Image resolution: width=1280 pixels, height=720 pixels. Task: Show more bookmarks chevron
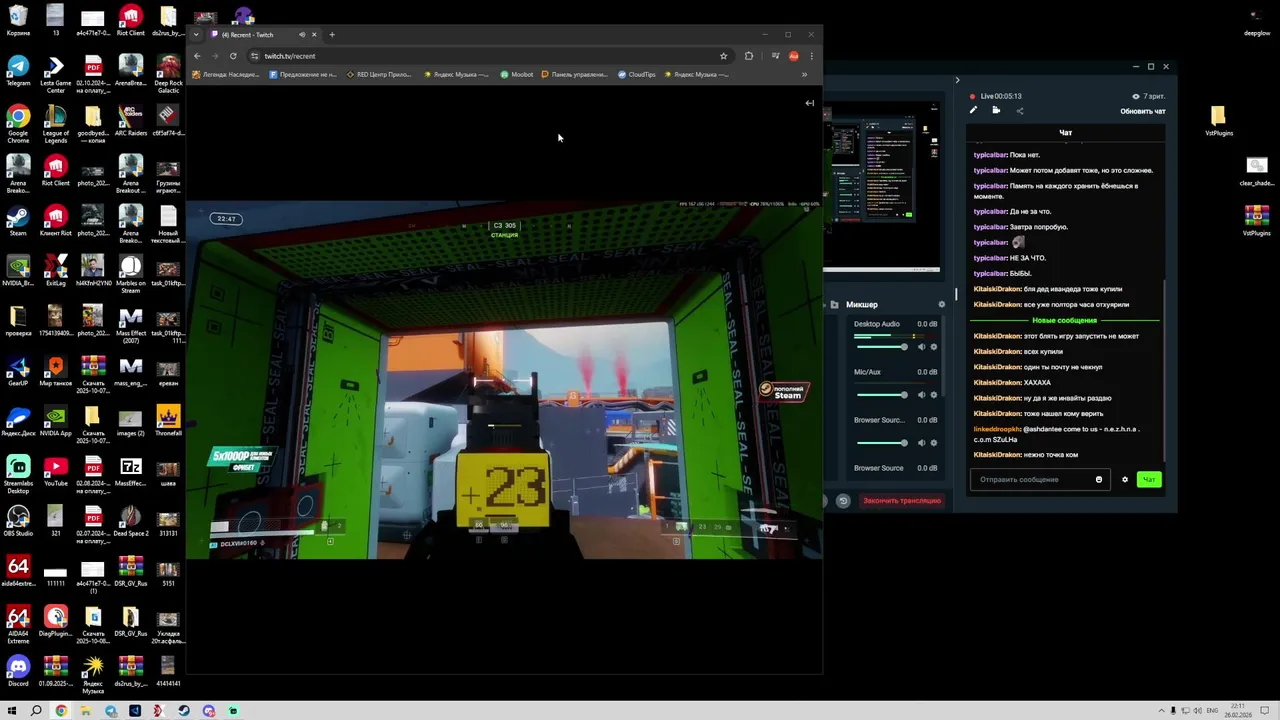804,74
